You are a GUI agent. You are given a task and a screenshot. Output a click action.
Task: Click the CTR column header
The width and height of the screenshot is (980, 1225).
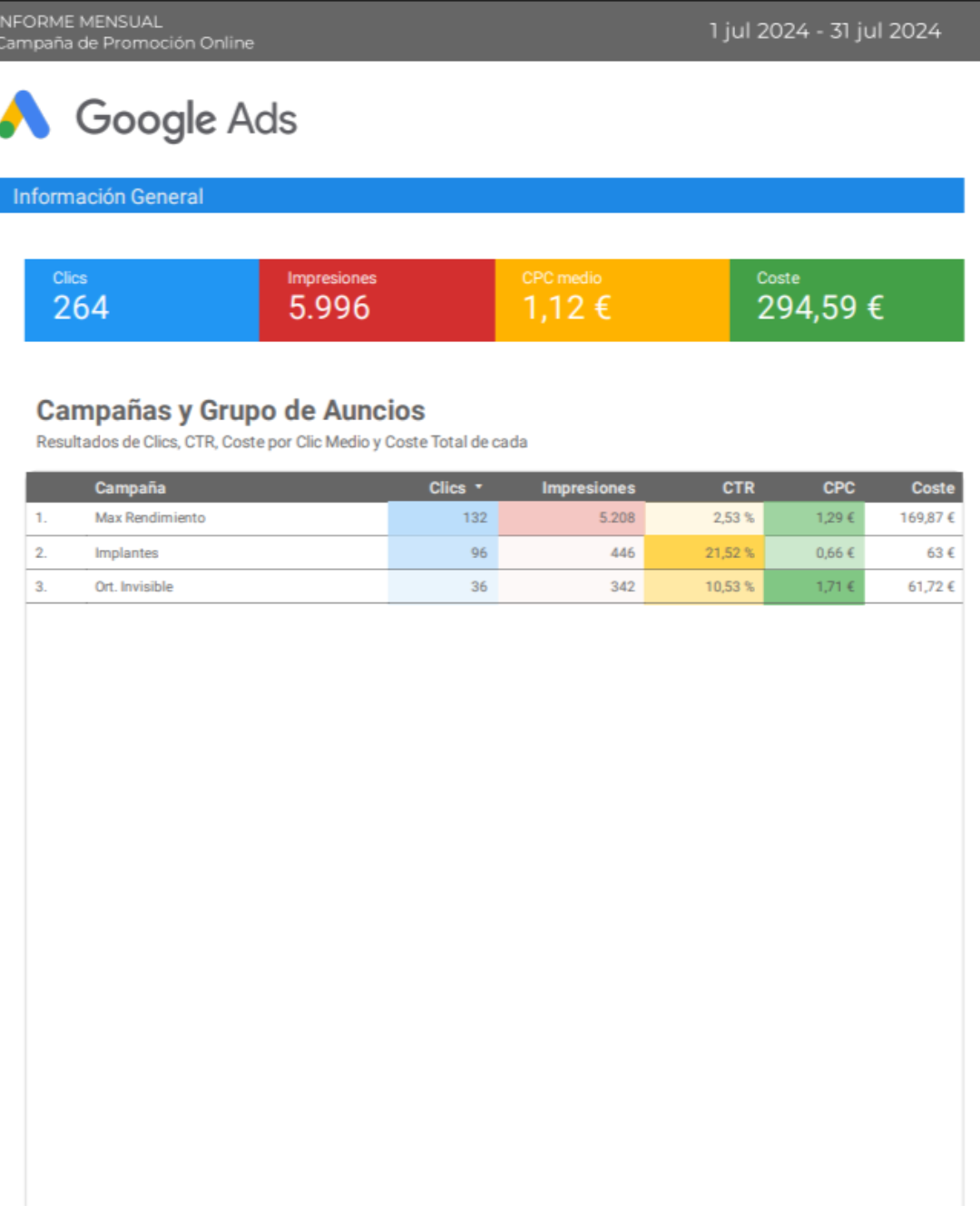click(738, 488)
